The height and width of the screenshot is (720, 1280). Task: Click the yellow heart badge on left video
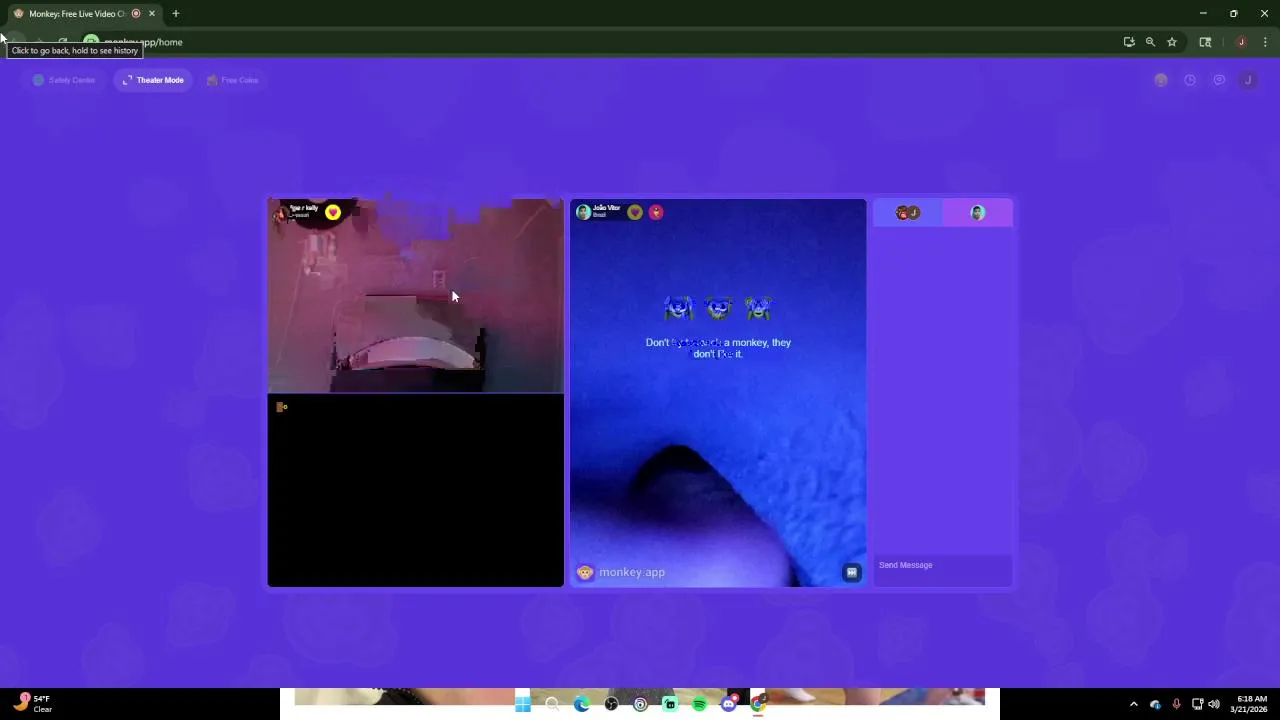click(333, 212)
